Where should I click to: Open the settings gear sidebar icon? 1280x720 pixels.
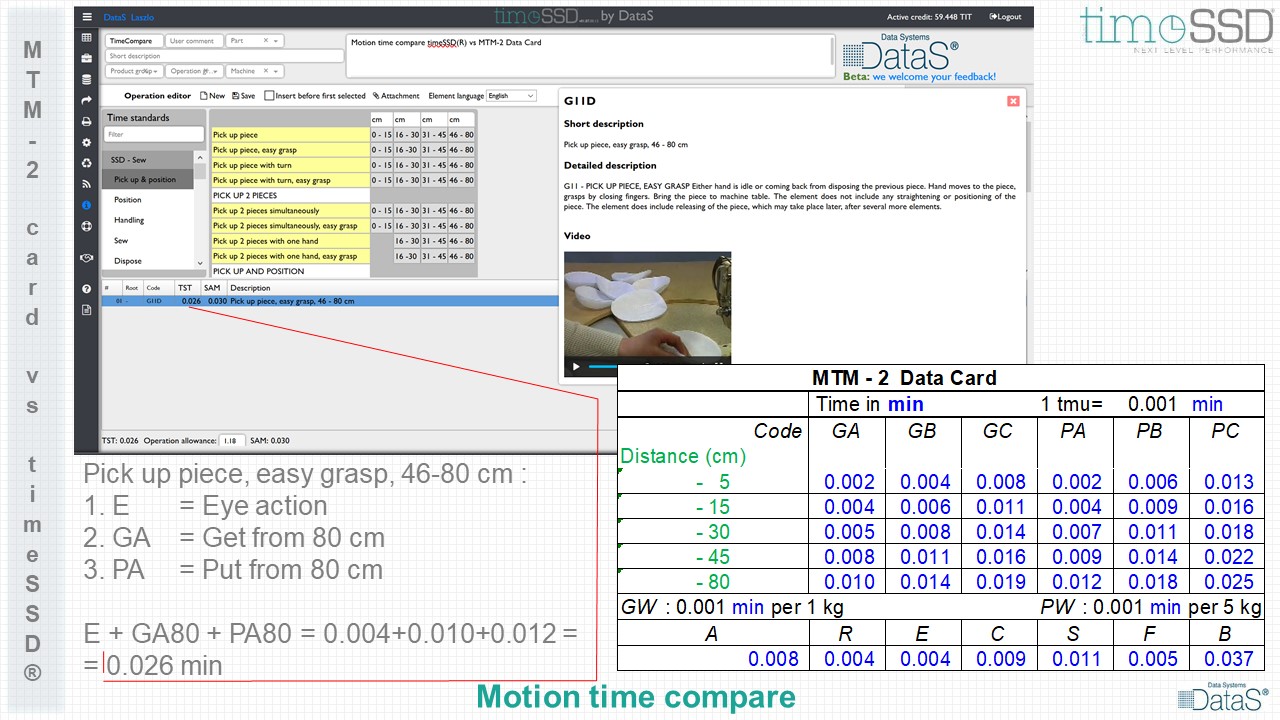point(87,142)
